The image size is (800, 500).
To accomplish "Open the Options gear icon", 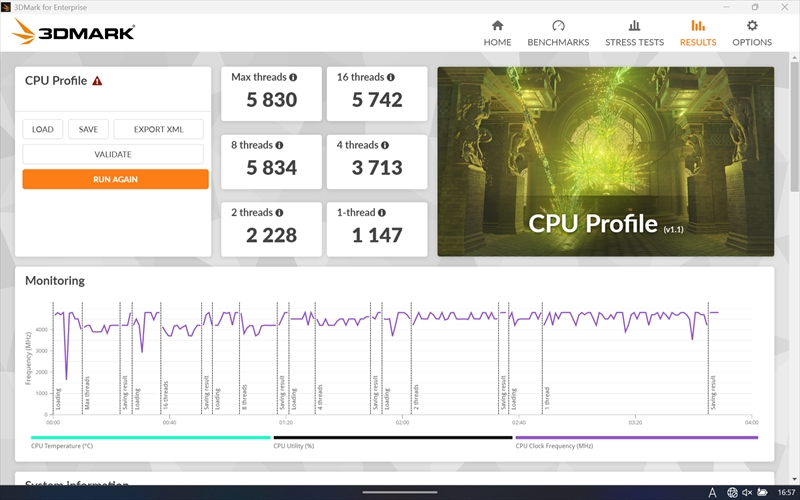I will click(x=752, y=26).
